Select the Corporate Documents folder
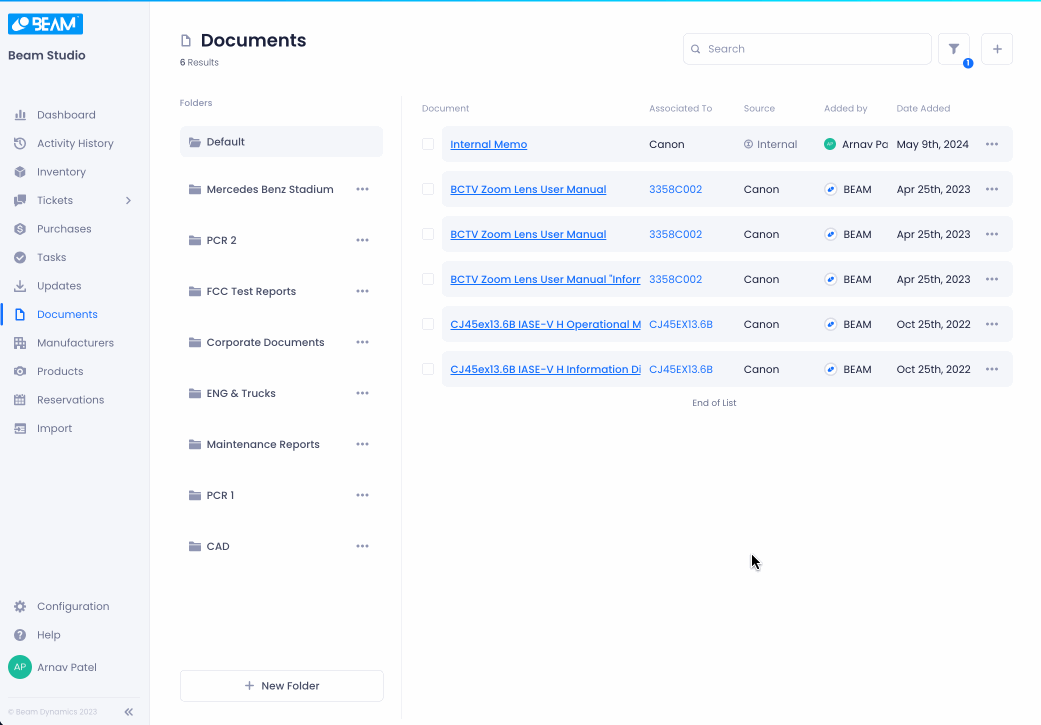Screen dimensions: 1041x725 pyautogui.click(x=265, y=343)
